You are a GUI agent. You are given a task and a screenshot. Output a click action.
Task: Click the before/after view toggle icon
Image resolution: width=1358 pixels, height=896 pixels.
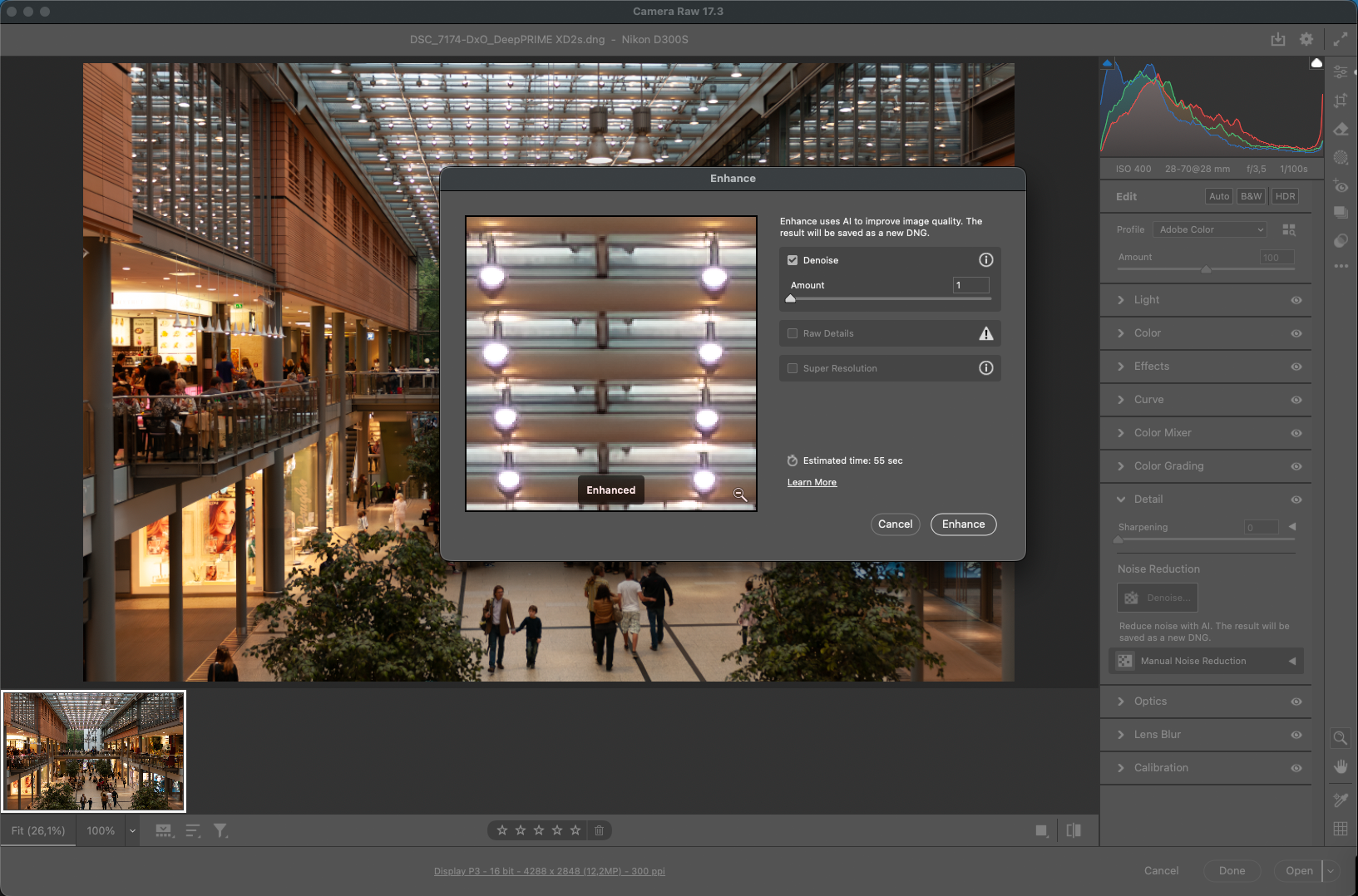coord(1074,830)
